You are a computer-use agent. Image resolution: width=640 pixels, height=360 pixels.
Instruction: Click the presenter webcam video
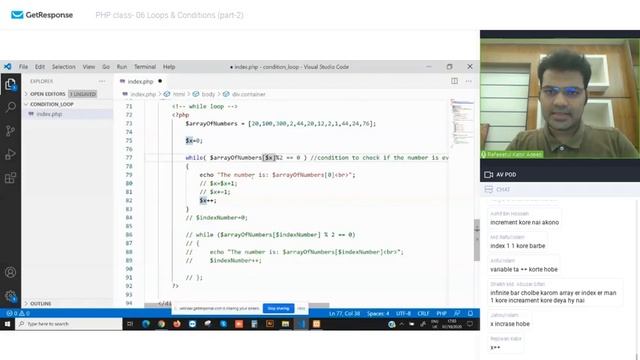pos(560,98)
